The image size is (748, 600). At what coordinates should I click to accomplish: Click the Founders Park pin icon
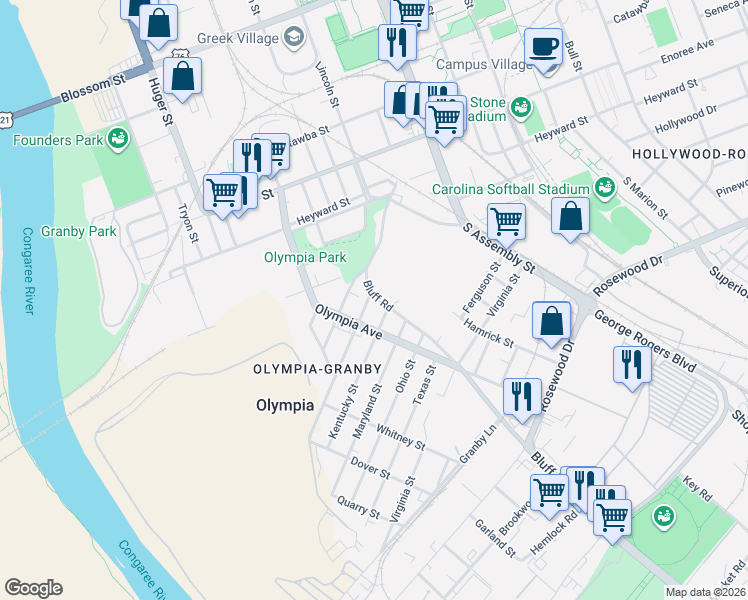pos(117,139)
